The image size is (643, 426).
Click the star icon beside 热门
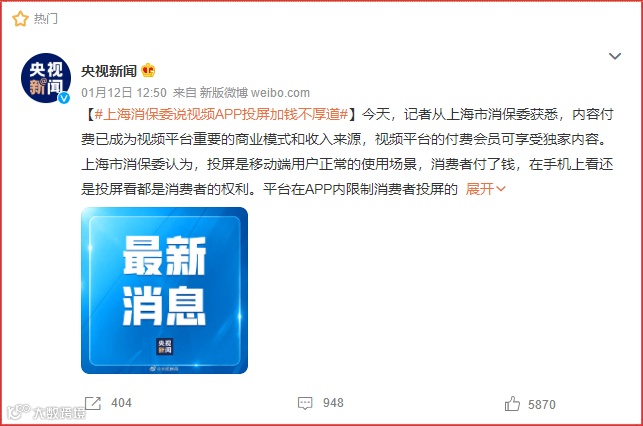coord(20,18)
